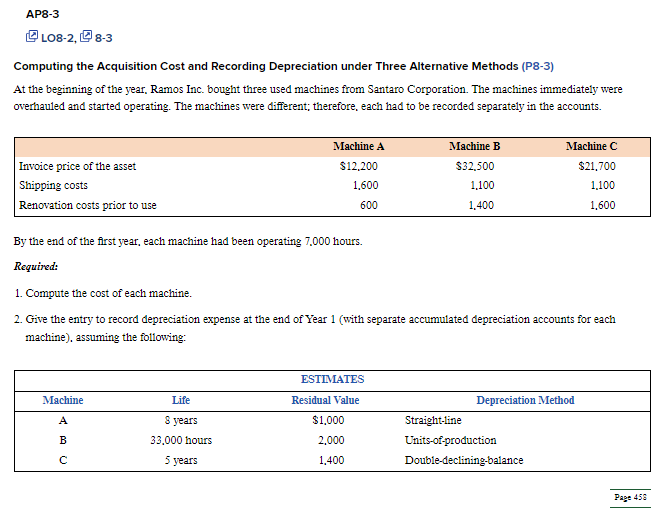The image size is (668, 511).
Task: Select Invoice price of the asset row label
Action: click(78, 166)
